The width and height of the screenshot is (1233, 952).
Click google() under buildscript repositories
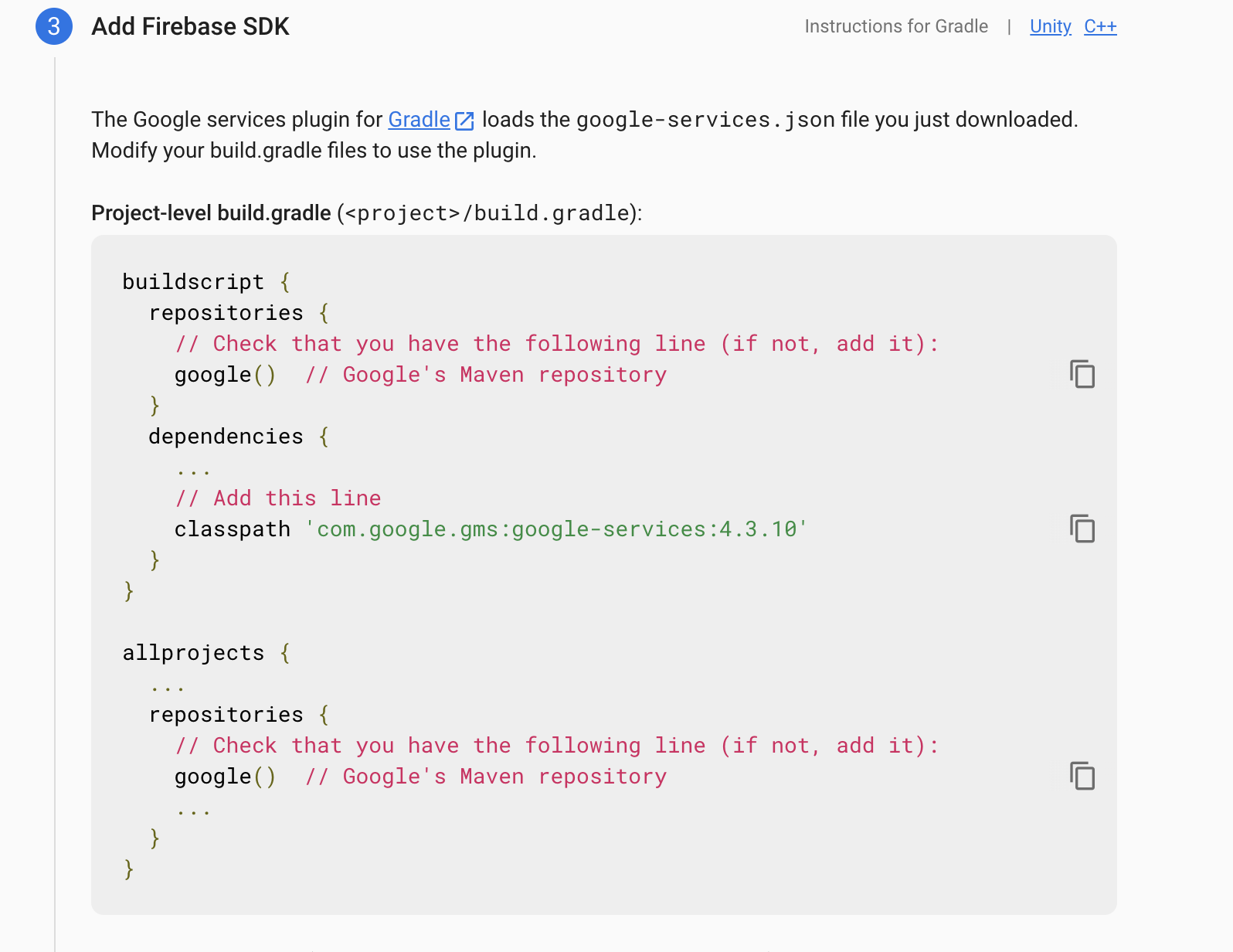225,375
